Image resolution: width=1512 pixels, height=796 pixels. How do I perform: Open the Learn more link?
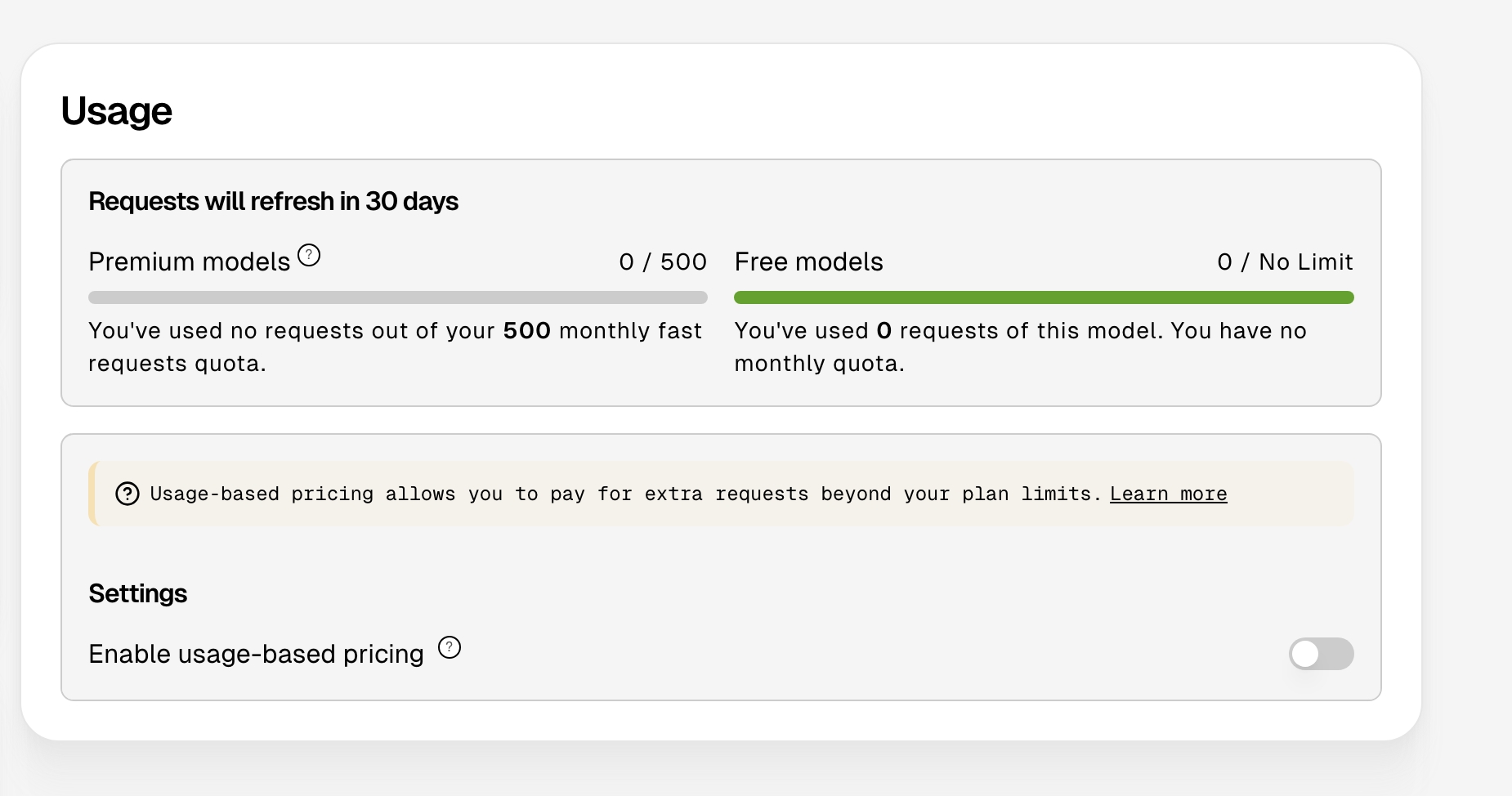point(1168,494)
